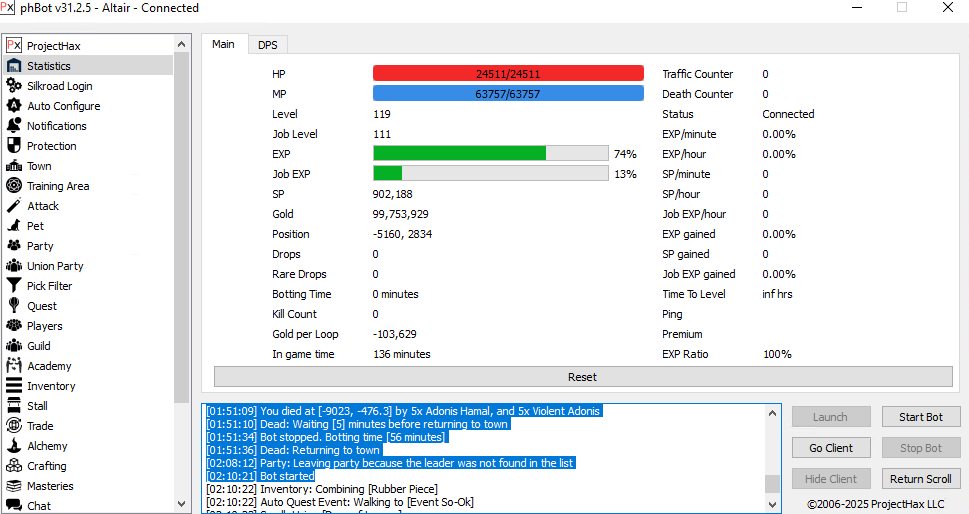Open the Pick Filter funnel icon
Image resolution: width=969 pixels, height=514 pixels.
14,286
